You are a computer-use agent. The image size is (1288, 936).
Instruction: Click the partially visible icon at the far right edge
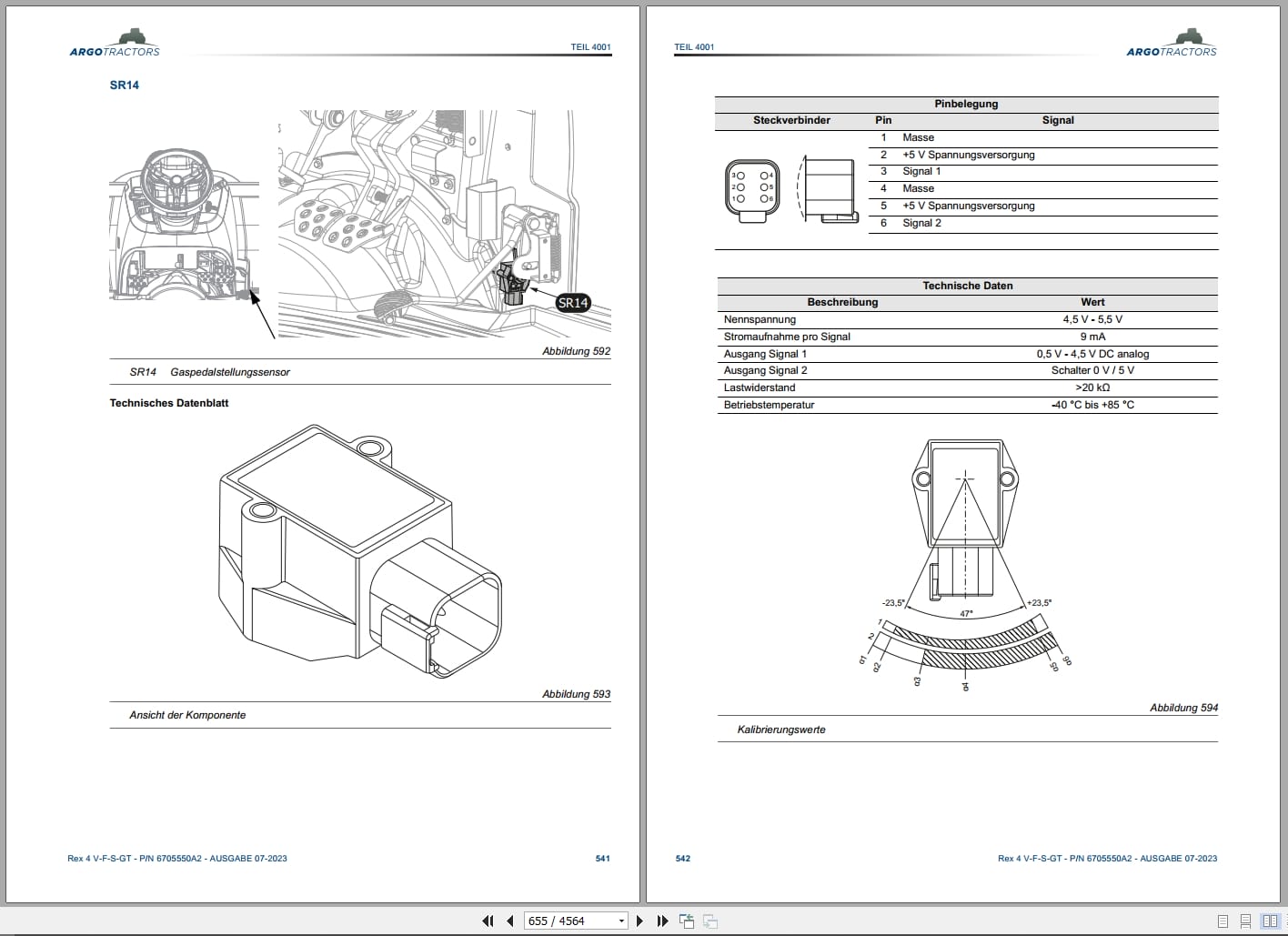(1285, 921)
